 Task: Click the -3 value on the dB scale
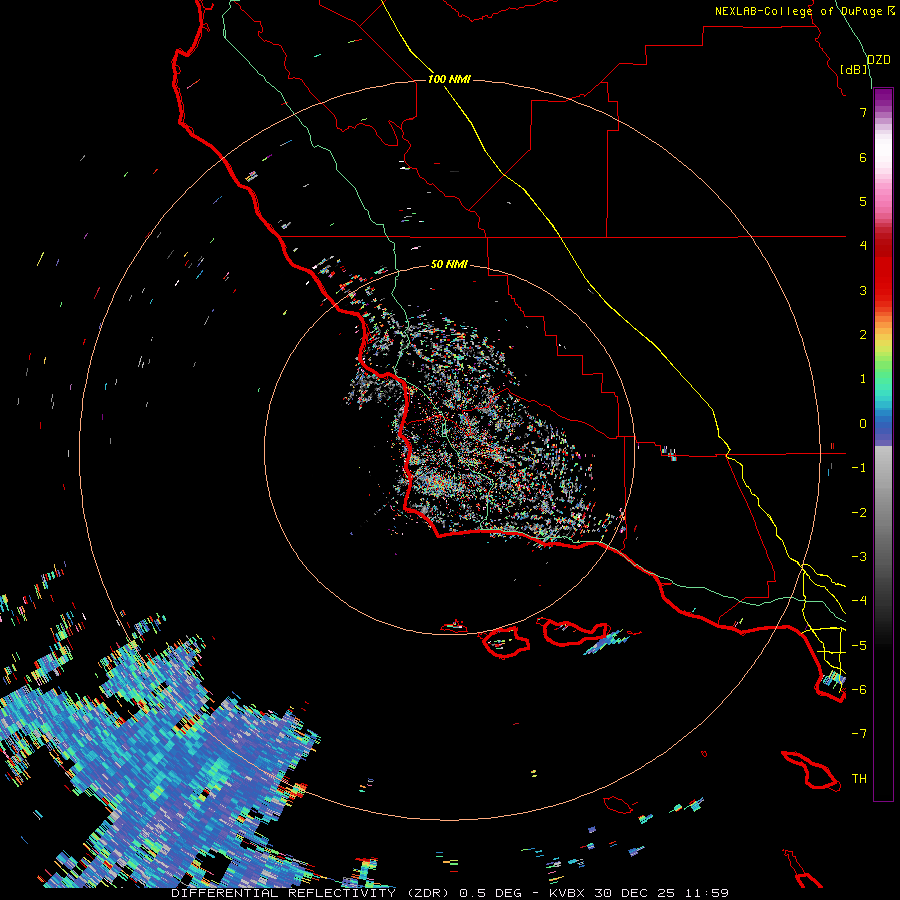click(x=859, y=557)
